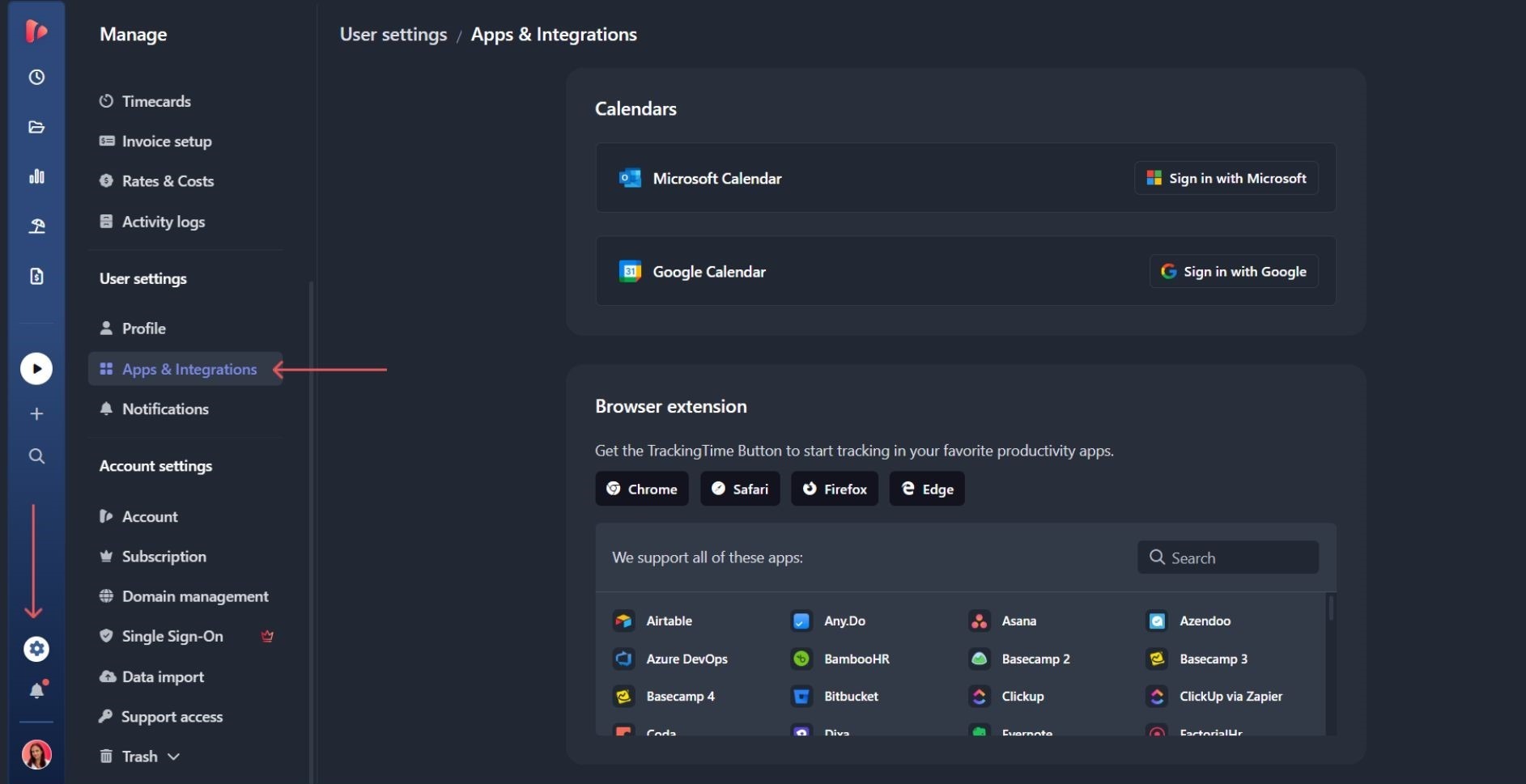
Task: Click the Airtable app icon
Action: 623,621
